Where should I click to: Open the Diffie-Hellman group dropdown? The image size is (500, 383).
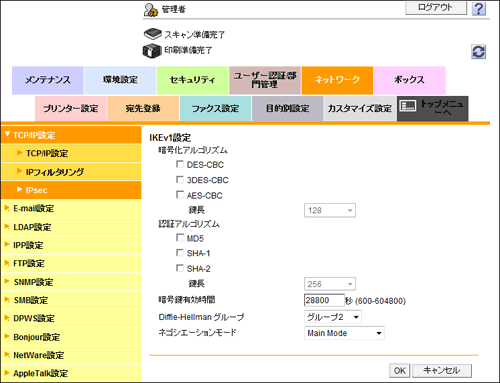click(x=333, y=317)
